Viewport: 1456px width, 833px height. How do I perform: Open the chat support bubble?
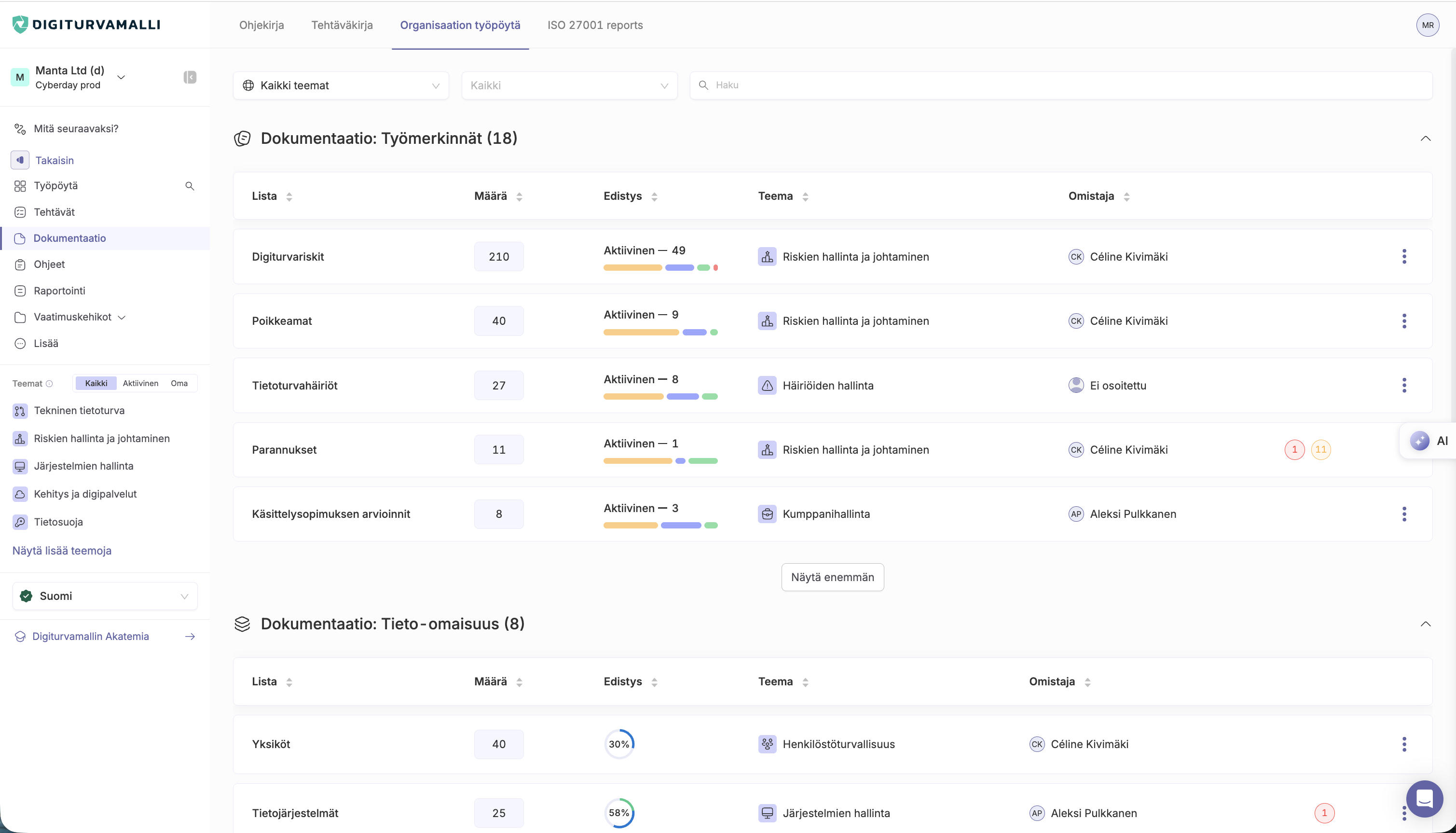pos(1424,798)
